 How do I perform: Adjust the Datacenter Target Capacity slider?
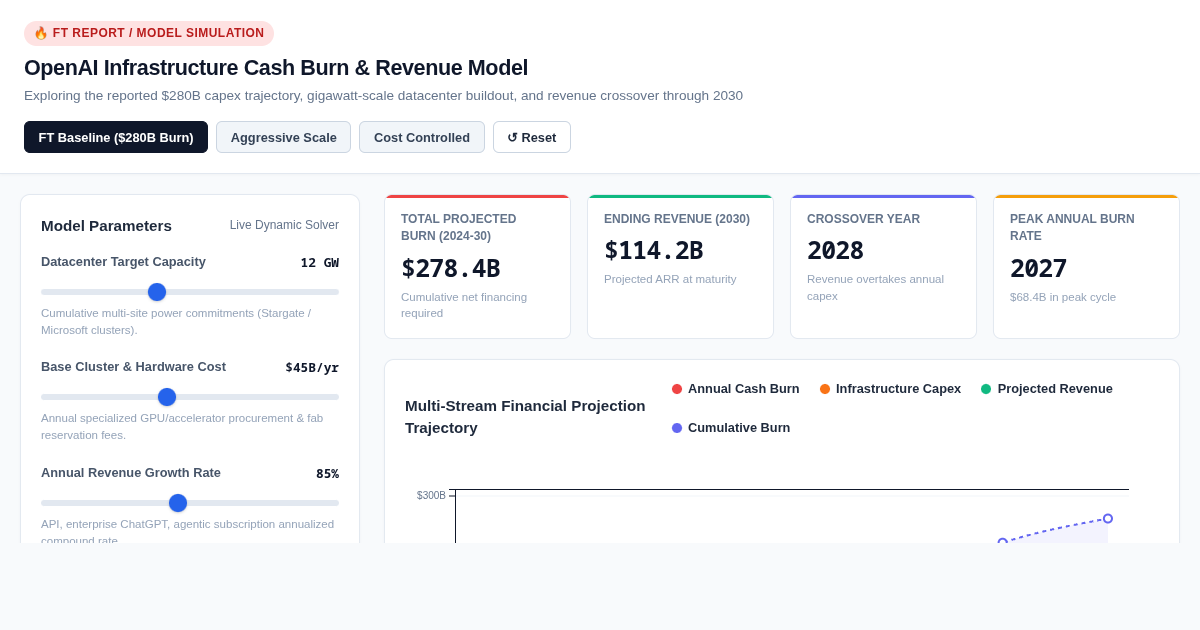190,292
